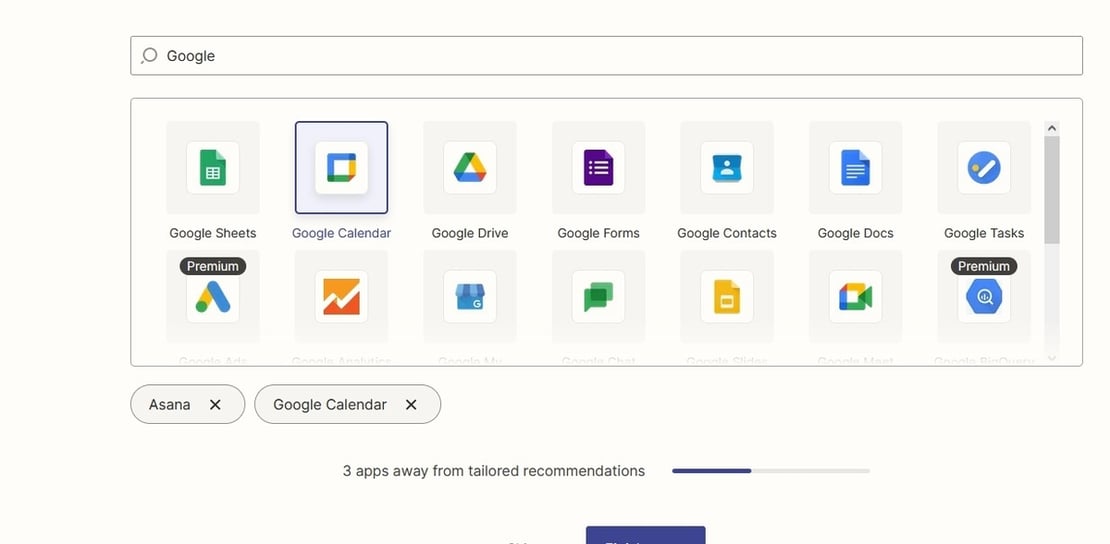Image resolution: width=1110 pixels, height=544 pixels.
Task: Click the scrollbar down arrow in app list
Action: 1051,358
